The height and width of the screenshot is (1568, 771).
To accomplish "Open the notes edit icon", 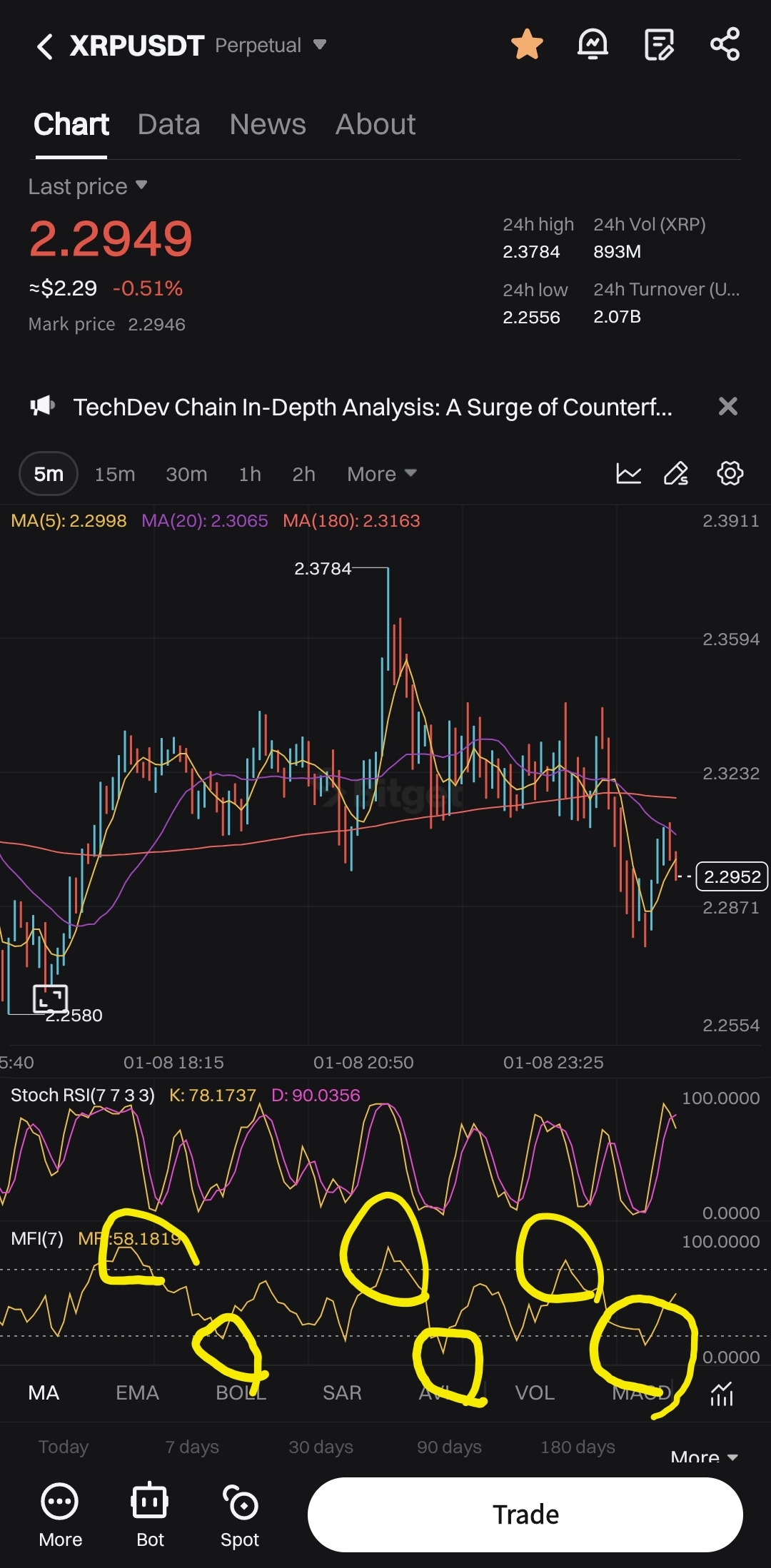I will [658, 44].
